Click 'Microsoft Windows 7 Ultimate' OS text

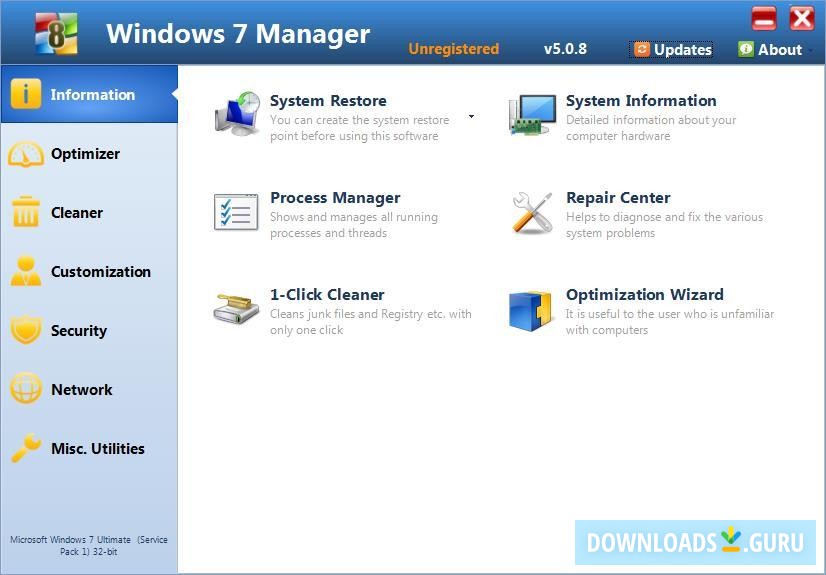[x=71, y=540]
